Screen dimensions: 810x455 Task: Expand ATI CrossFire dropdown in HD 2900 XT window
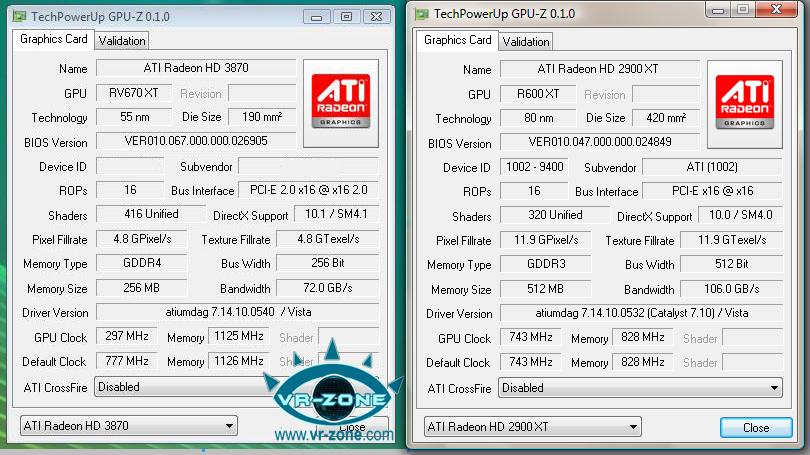click(640, 388)
